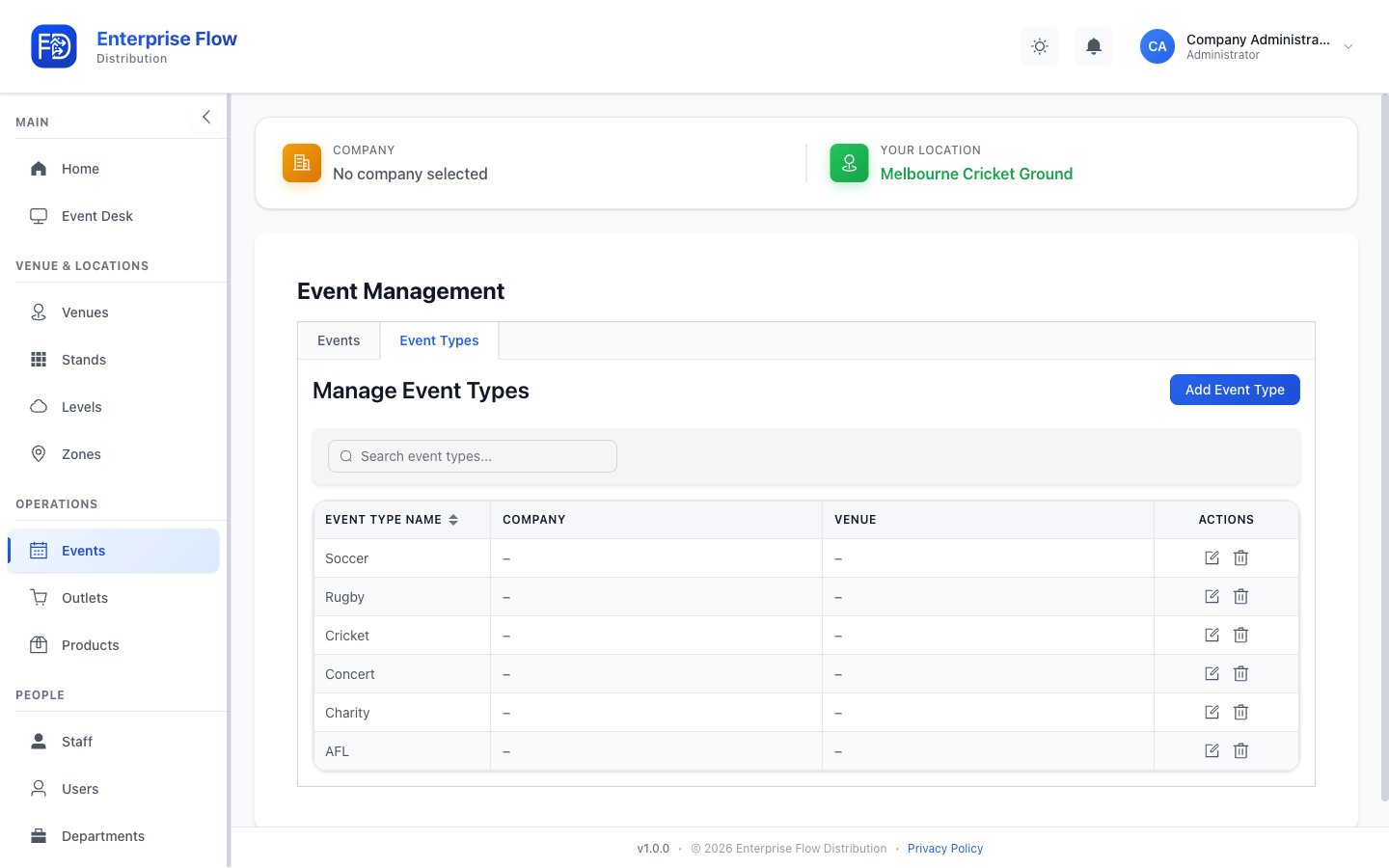The height and width of the screenshot is (868, 1389).
Task: Click the Add Event Type button
Action: (x=1235, y=390)
